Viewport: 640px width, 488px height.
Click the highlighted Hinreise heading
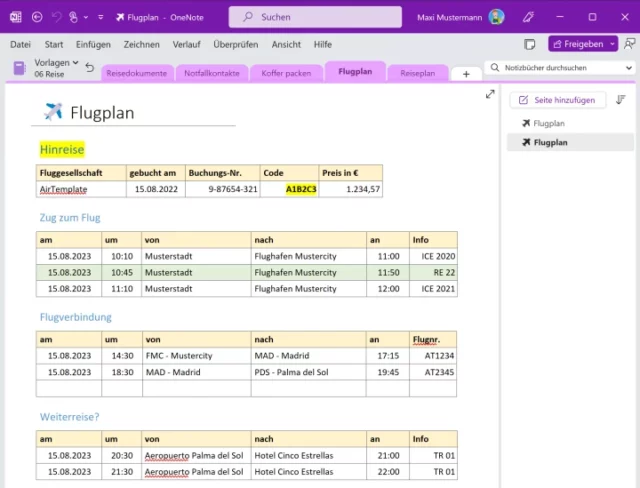pyautogui.click(x=62, y=150)
